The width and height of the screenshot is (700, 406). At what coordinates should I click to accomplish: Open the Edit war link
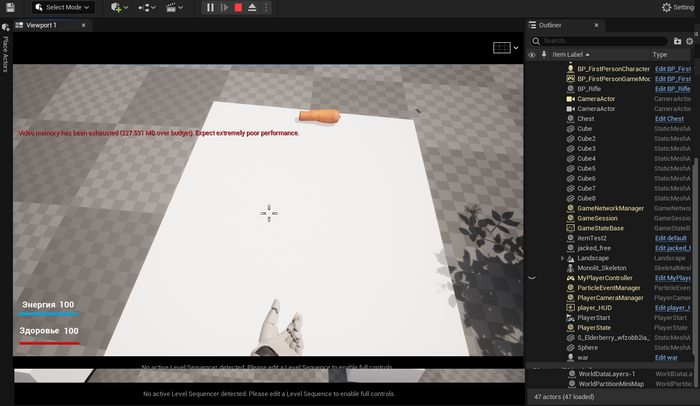pyautogui.click(x=666, y=358)
